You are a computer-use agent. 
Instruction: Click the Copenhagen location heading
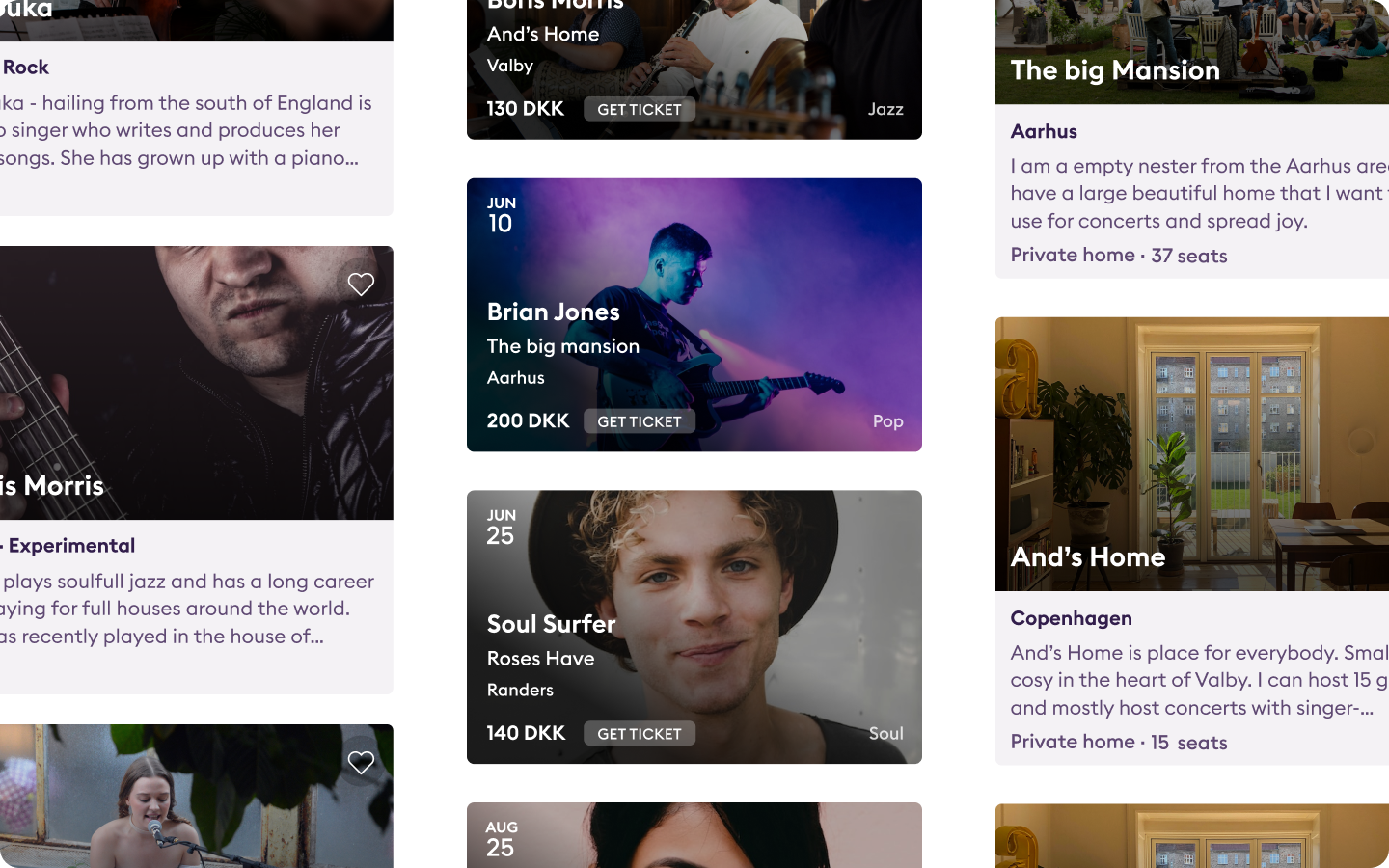[1071, 618]
